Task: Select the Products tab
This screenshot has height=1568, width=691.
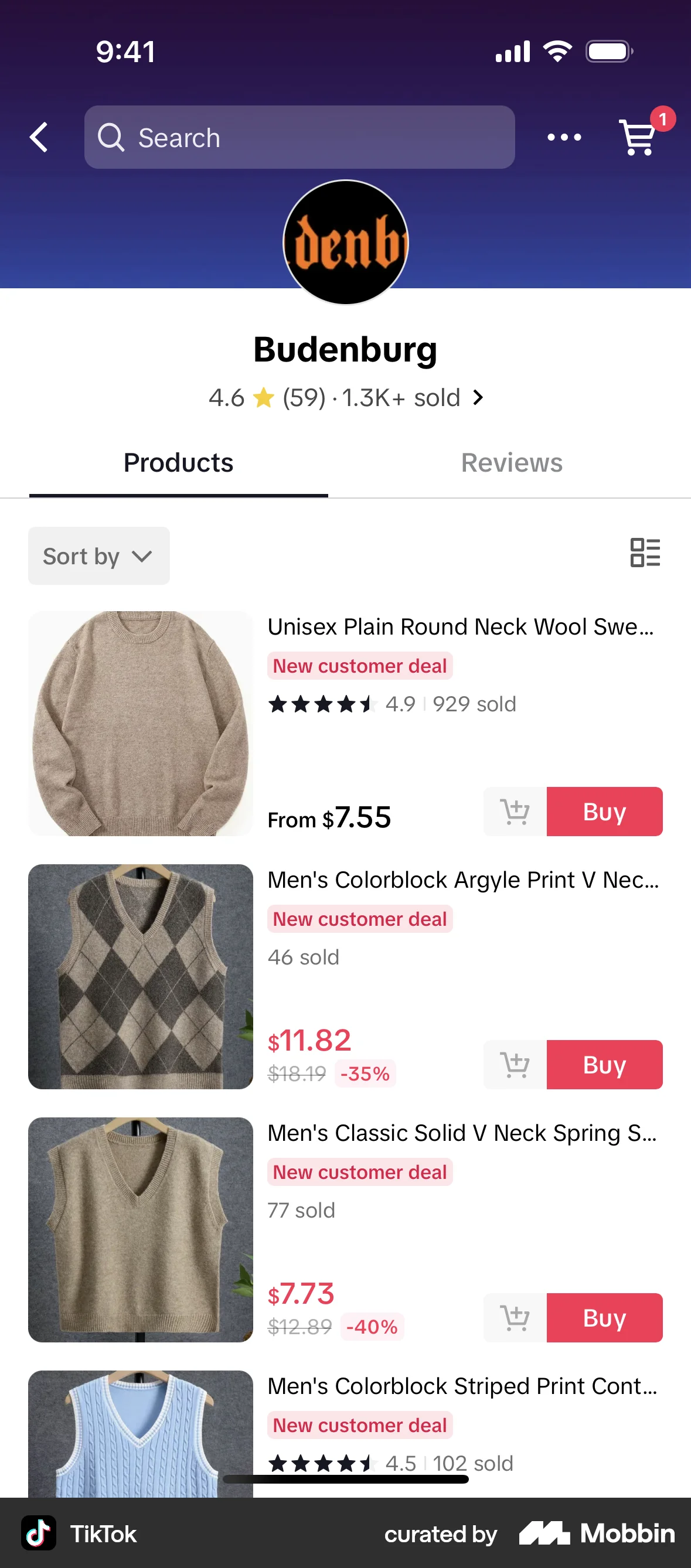Action: click(178, 463)
